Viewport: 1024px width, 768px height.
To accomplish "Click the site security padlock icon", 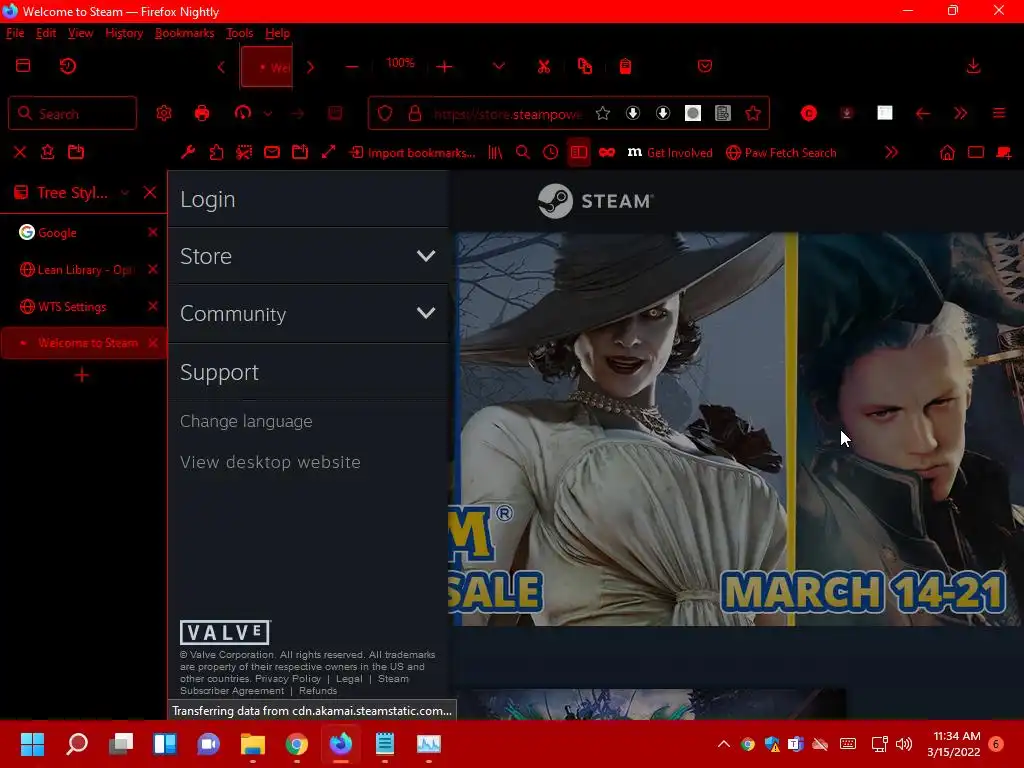I will tap(415, 114).
